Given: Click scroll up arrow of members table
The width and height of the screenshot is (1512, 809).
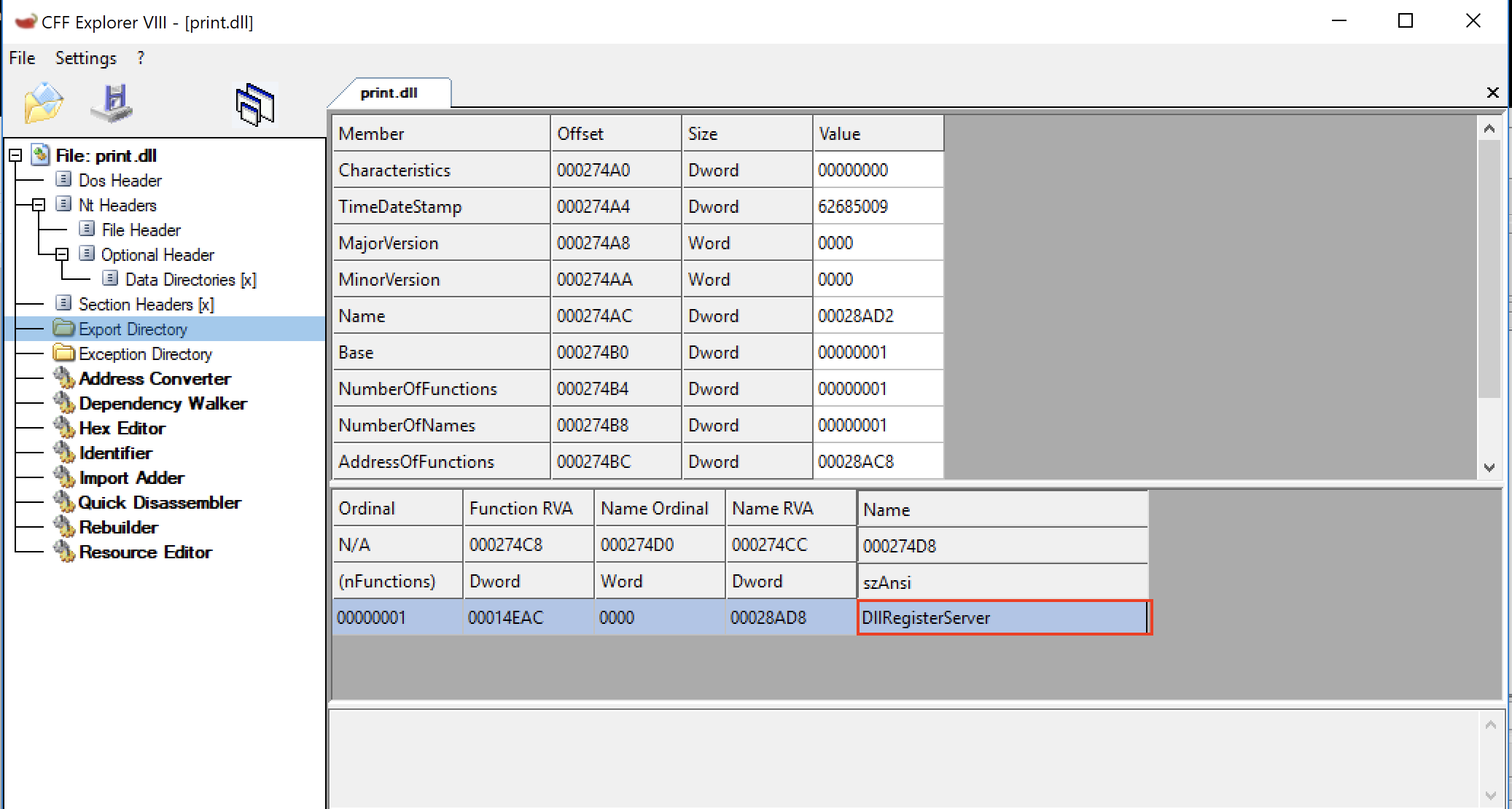Looking at the screenshot, I should (x=1489, y=128).
